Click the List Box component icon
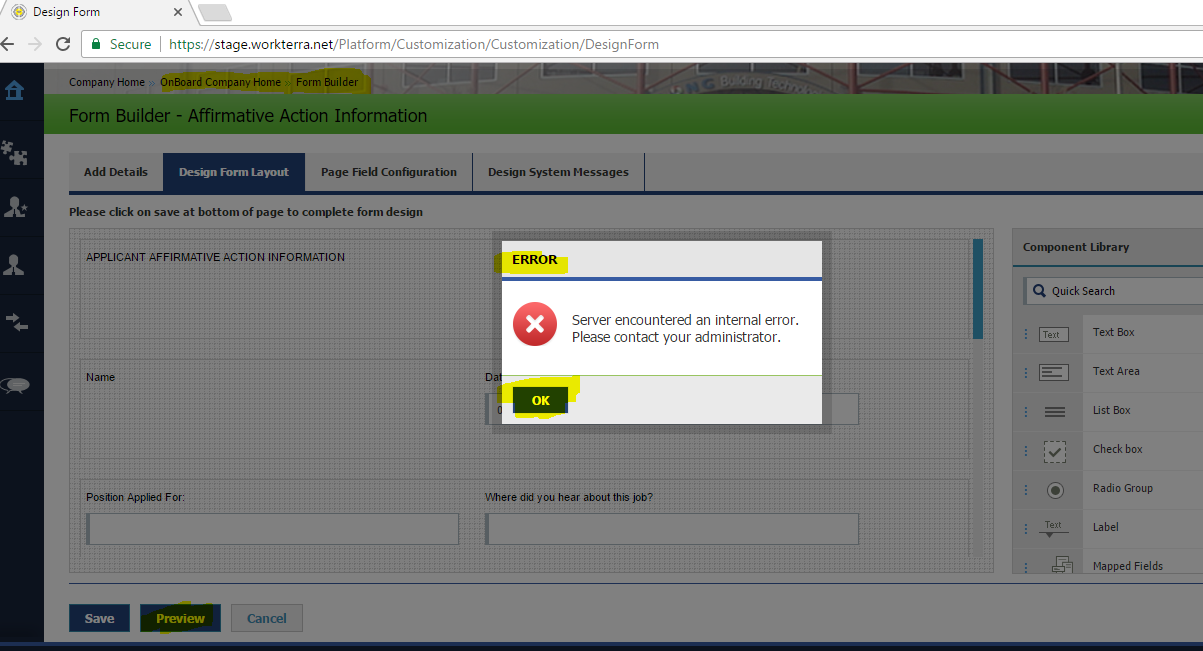This screenshot has width=1203, height=651. (x=1054, y=411)
